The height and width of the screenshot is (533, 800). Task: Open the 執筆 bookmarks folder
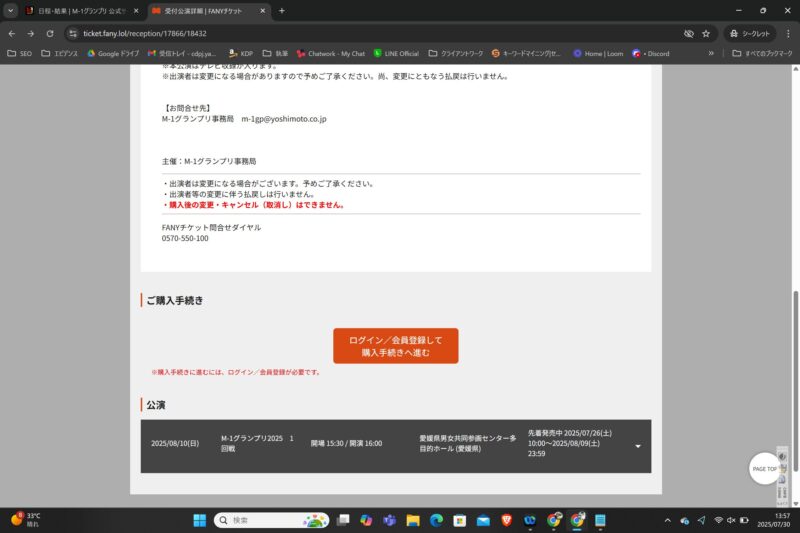coord(275,54)
